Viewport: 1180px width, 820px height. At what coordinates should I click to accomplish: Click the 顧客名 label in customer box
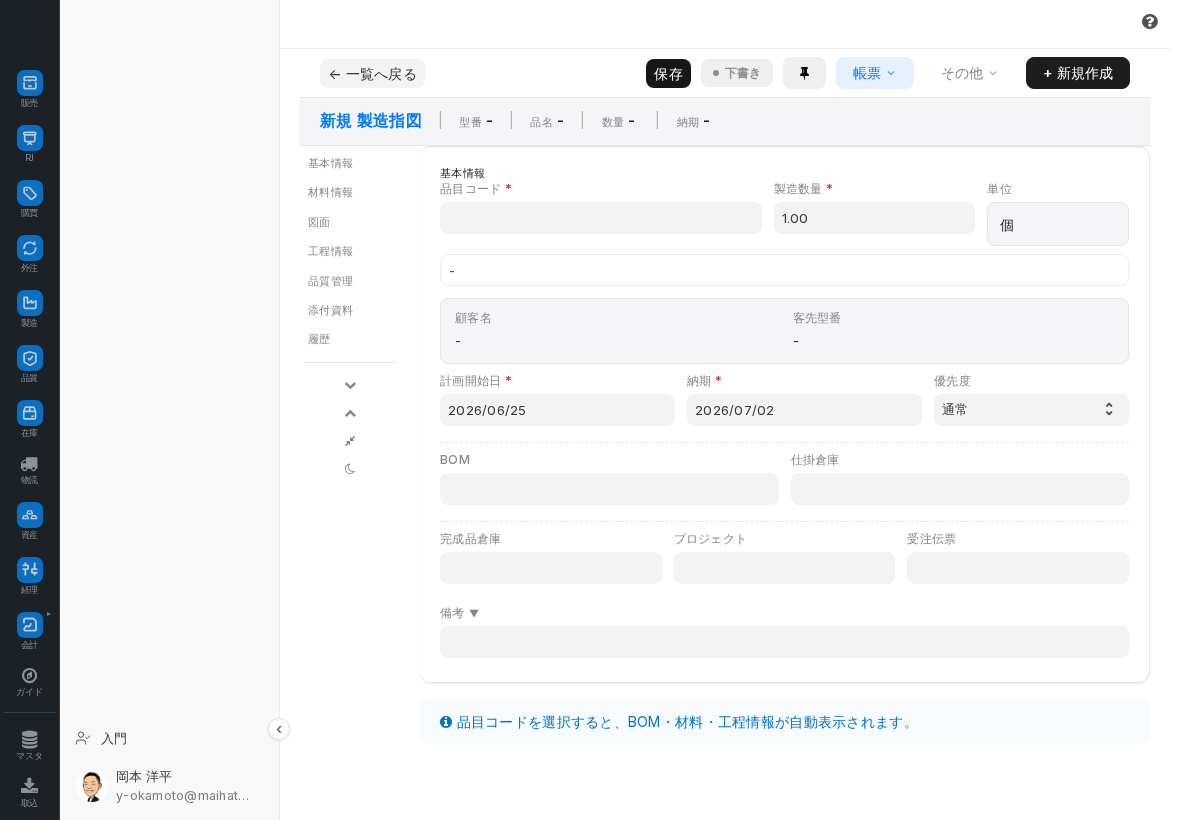coord(473,318)
